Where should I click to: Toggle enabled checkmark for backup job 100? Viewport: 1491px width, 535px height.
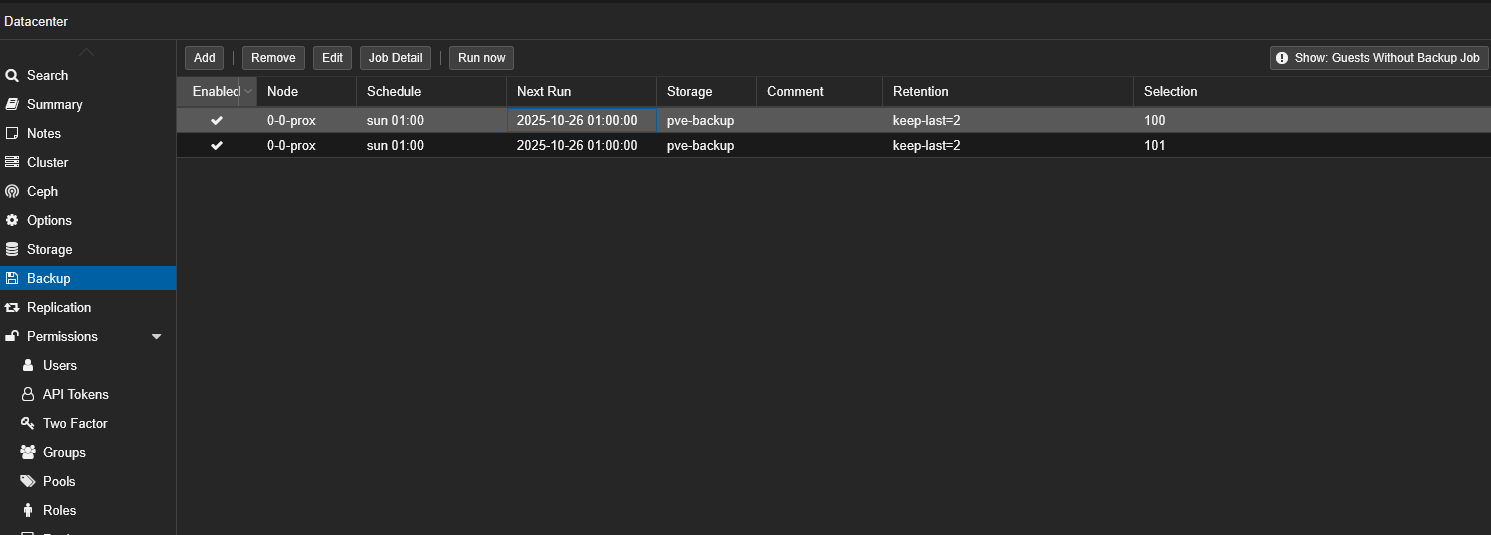pyautogui.click(x=217, y=120)
